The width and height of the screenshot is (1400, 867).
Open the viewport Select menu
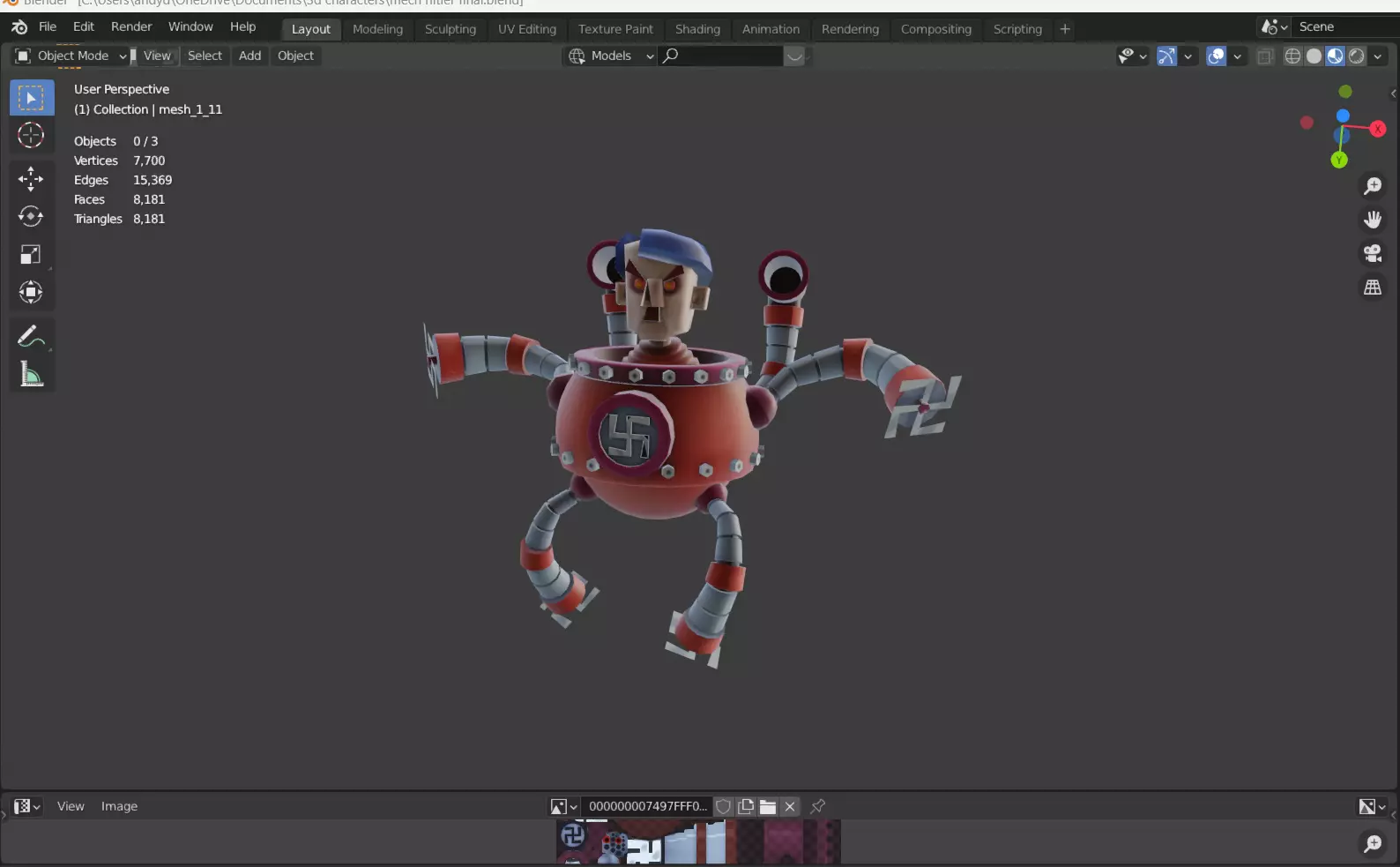(x=205, y=56)
